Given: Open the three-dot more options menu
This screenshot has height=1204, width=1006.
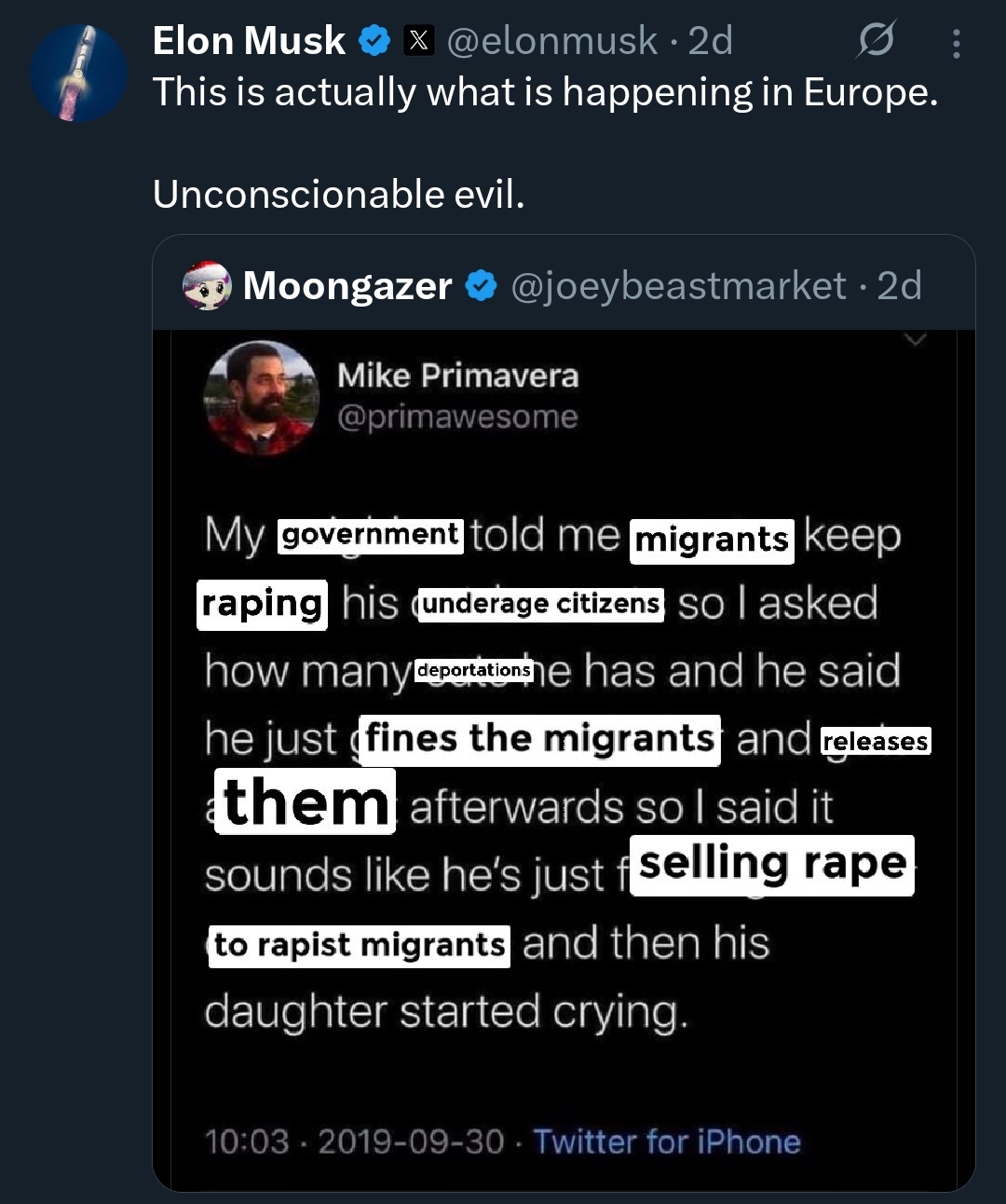Looking at the screenshot, I should (x=956, y=43).
